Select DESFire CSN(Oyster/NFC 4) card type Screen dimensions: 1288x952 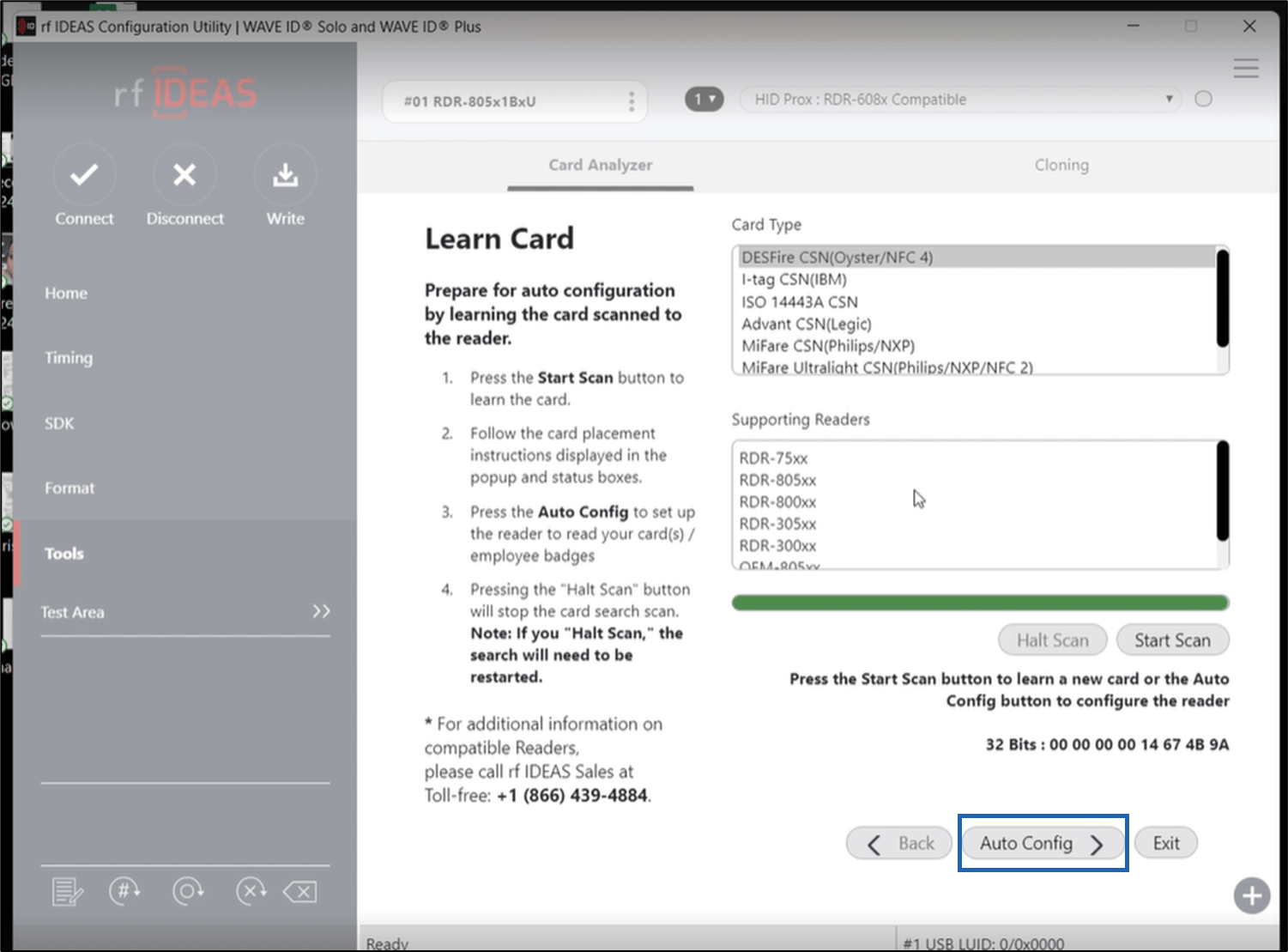(x=977, y=257)
